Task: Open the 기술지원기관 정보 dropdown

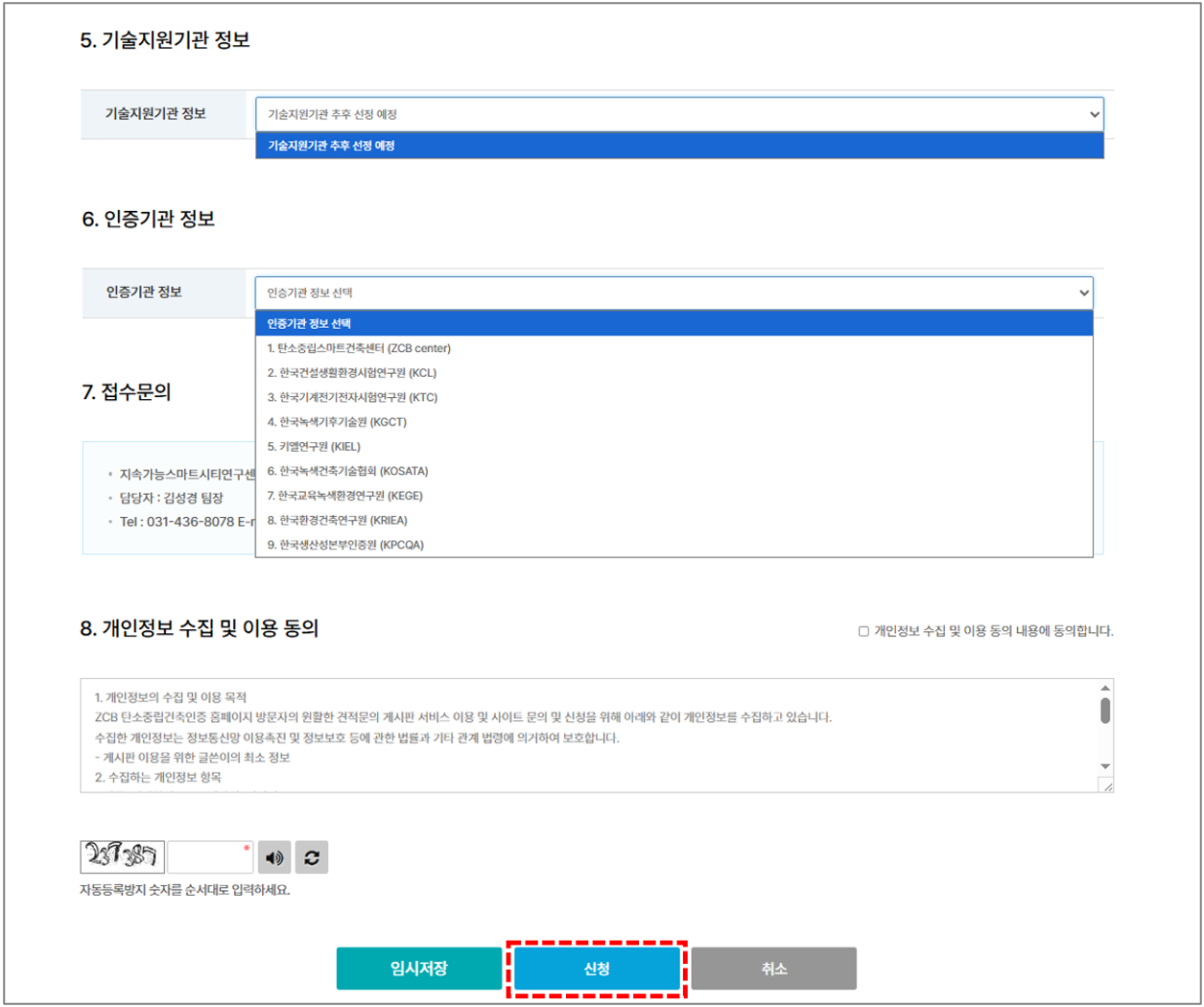Action: click(x=679, y=114)
